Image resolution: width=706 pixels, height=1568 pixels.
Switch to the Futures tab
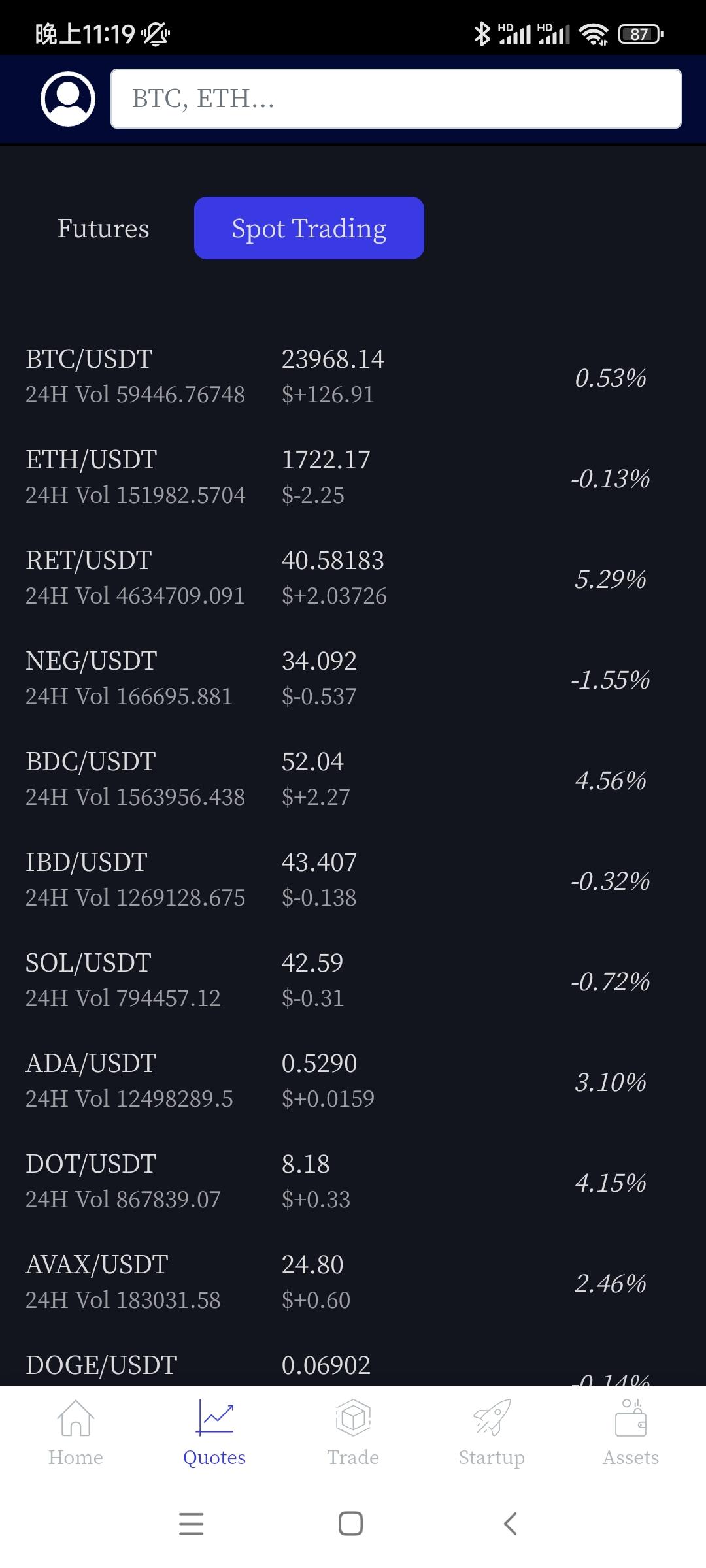[x=103, y=228]
